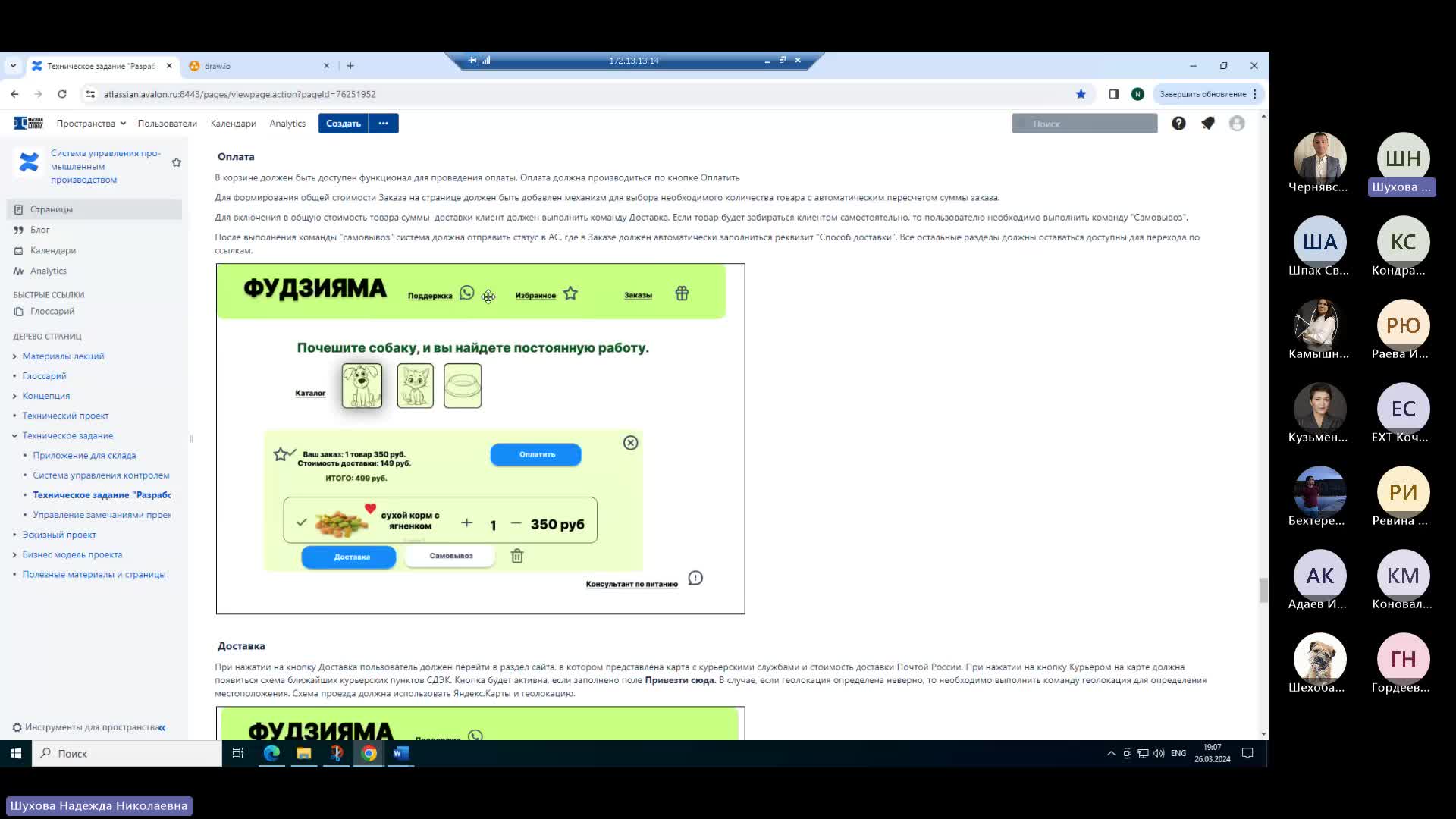The image size is (1456, 819).
Task: Expand the Концепция tree node
Action: pyautogui.click(x=14, y=396)
